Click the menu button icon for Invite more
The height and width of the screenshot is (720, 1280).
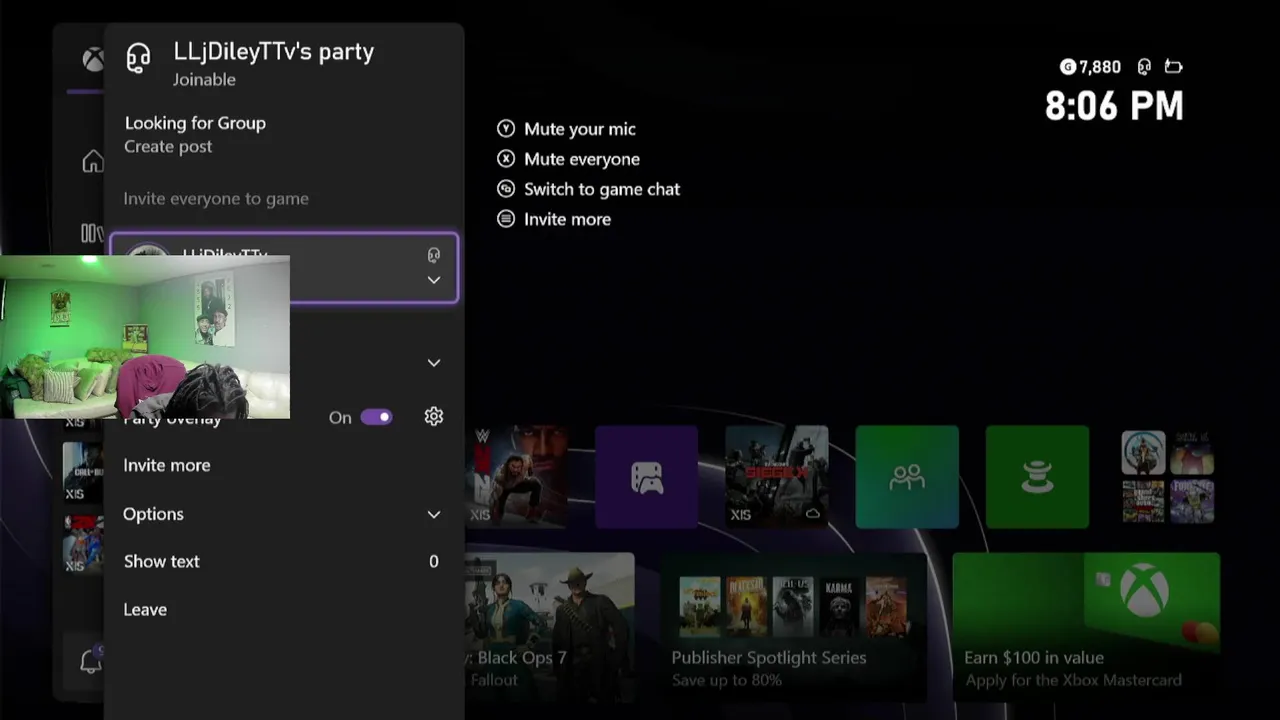tap(506, 219)
